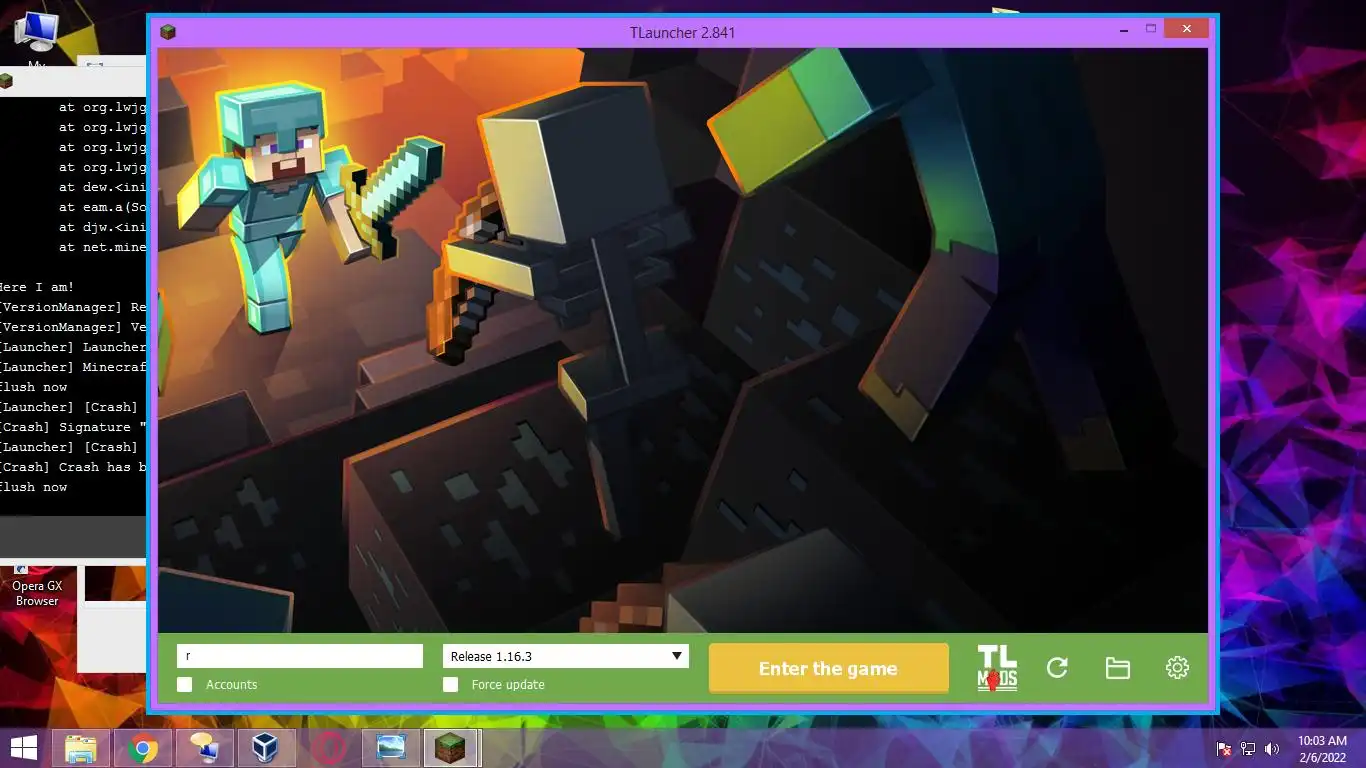
Task: Open the network status tray icon
Action: coord(1247,748)
